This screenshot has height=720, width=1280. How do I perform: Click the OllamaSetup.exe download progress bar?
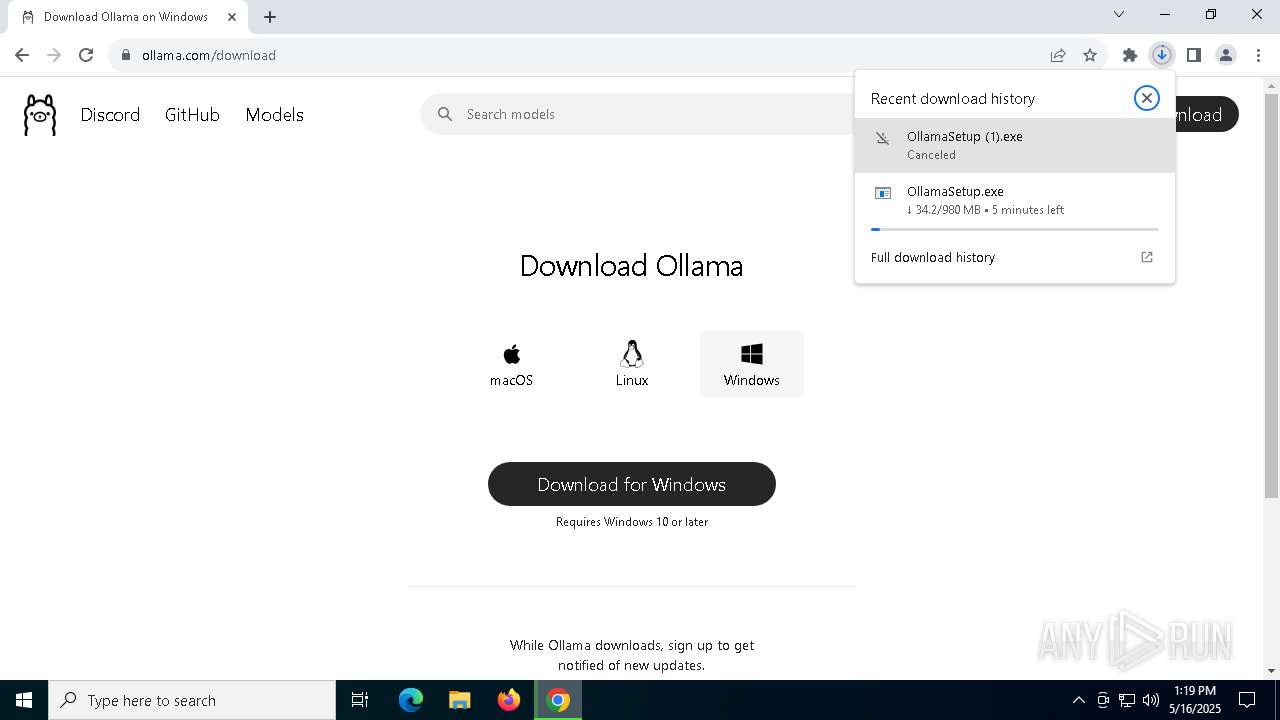(x=1015, y=229)
